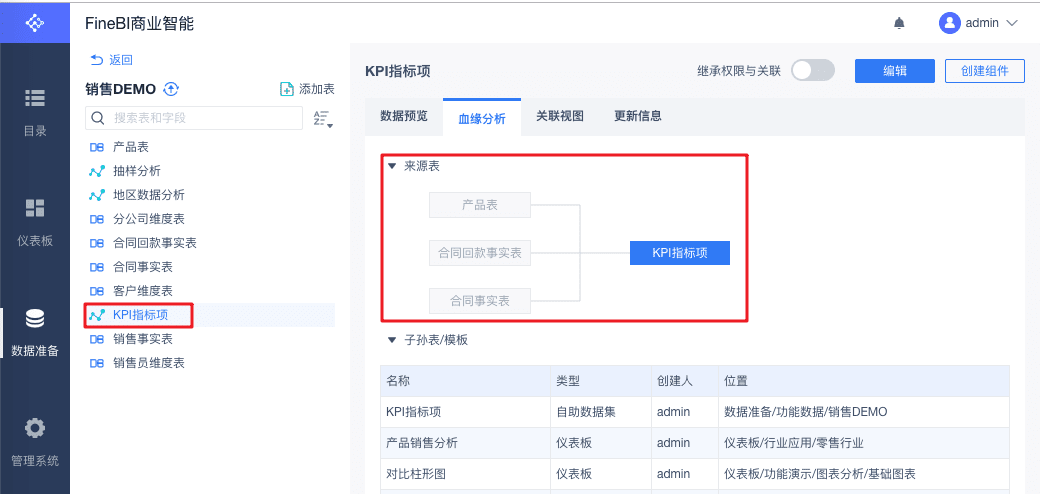Click the FineBI logo icon

click(35, 22)
